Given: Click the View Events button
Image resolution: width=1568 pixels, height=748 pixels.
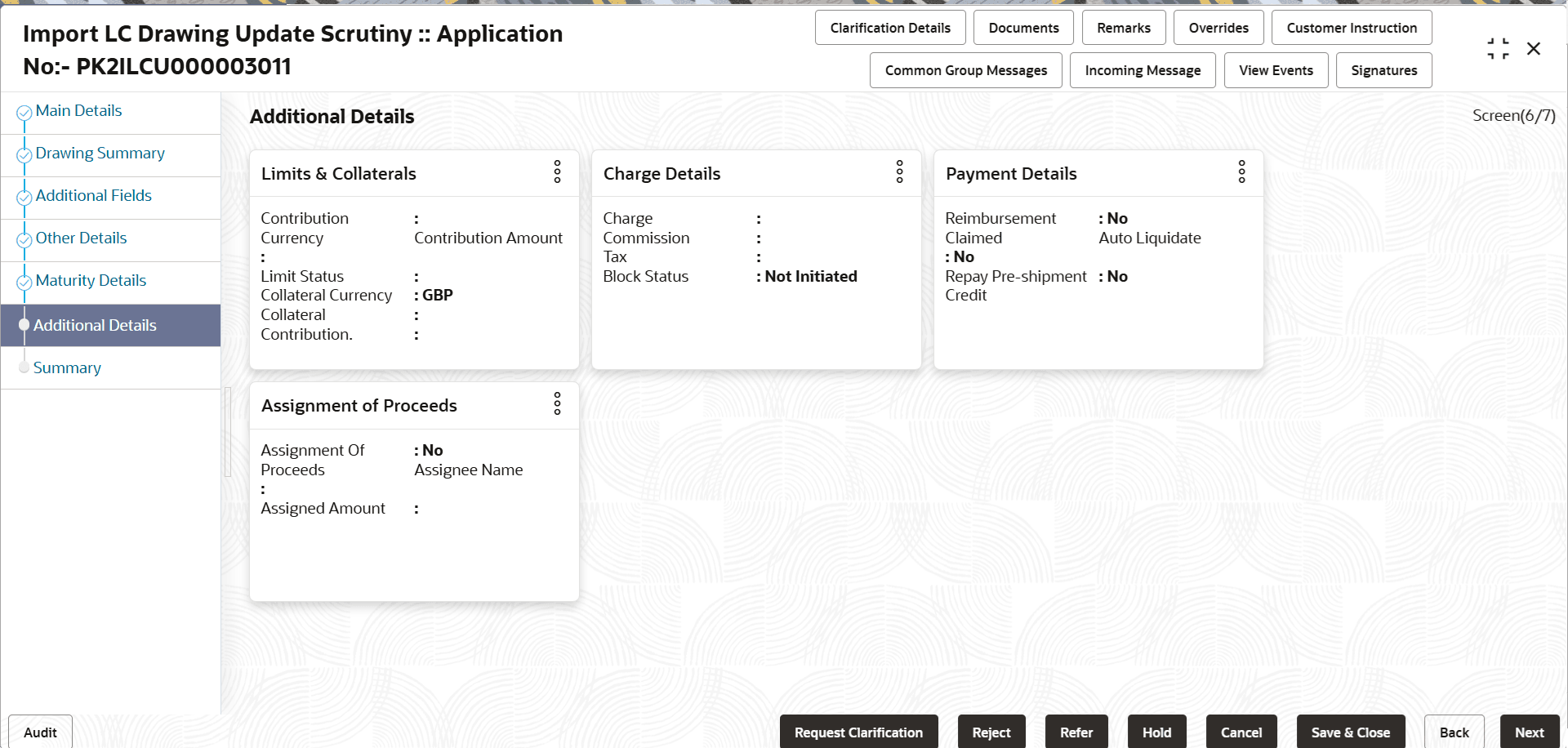Looking at the screenshot, I should click(1276, 70).
